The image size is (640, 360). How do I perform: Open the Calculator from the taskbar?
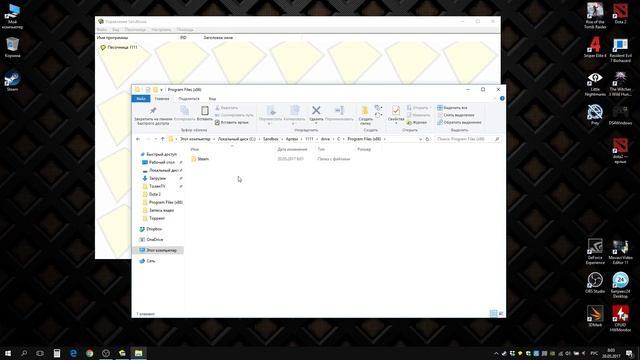[x=57, y=353]
